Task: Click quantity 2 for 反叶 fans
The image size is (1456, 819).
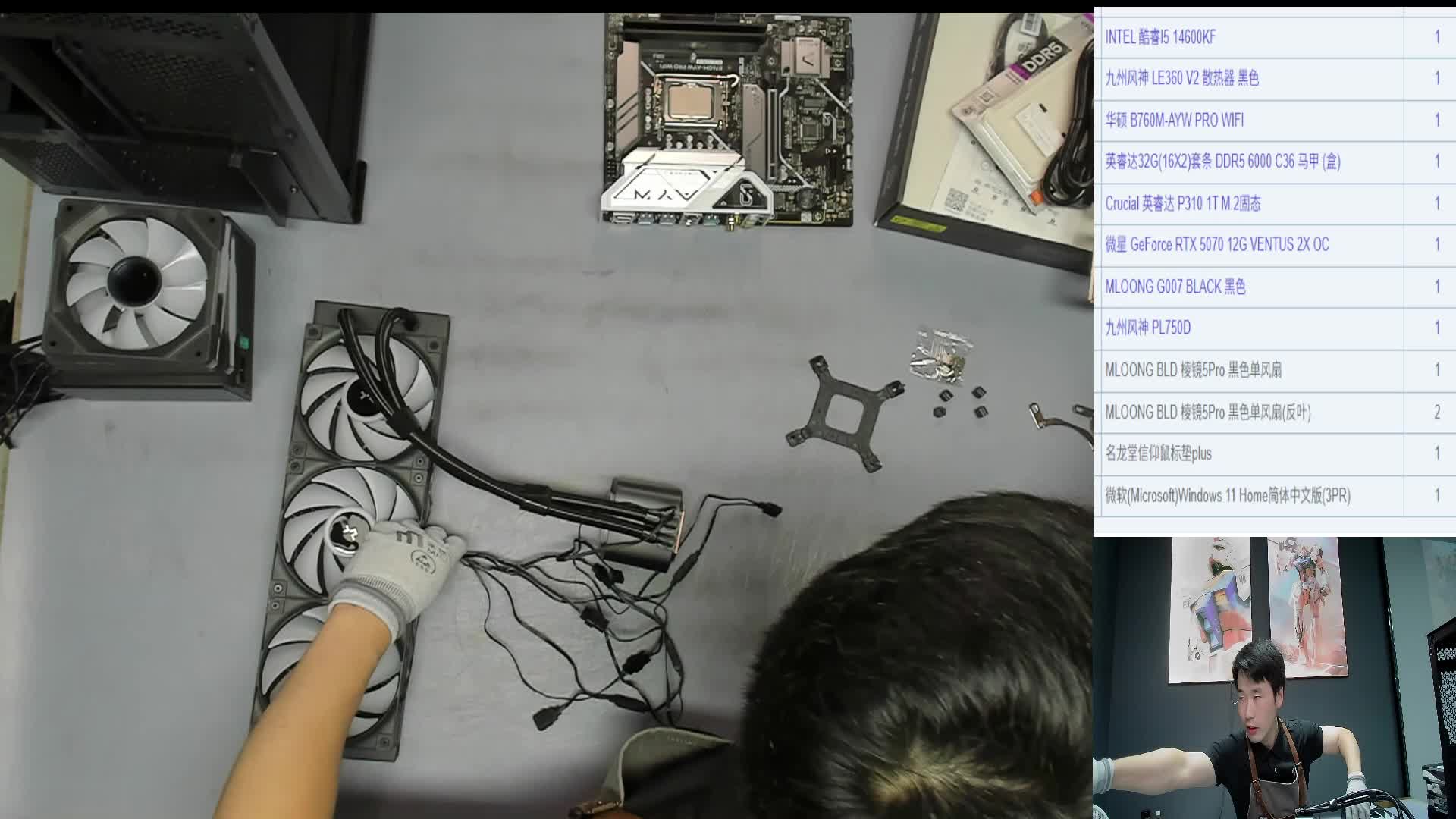Action: 1436,412
